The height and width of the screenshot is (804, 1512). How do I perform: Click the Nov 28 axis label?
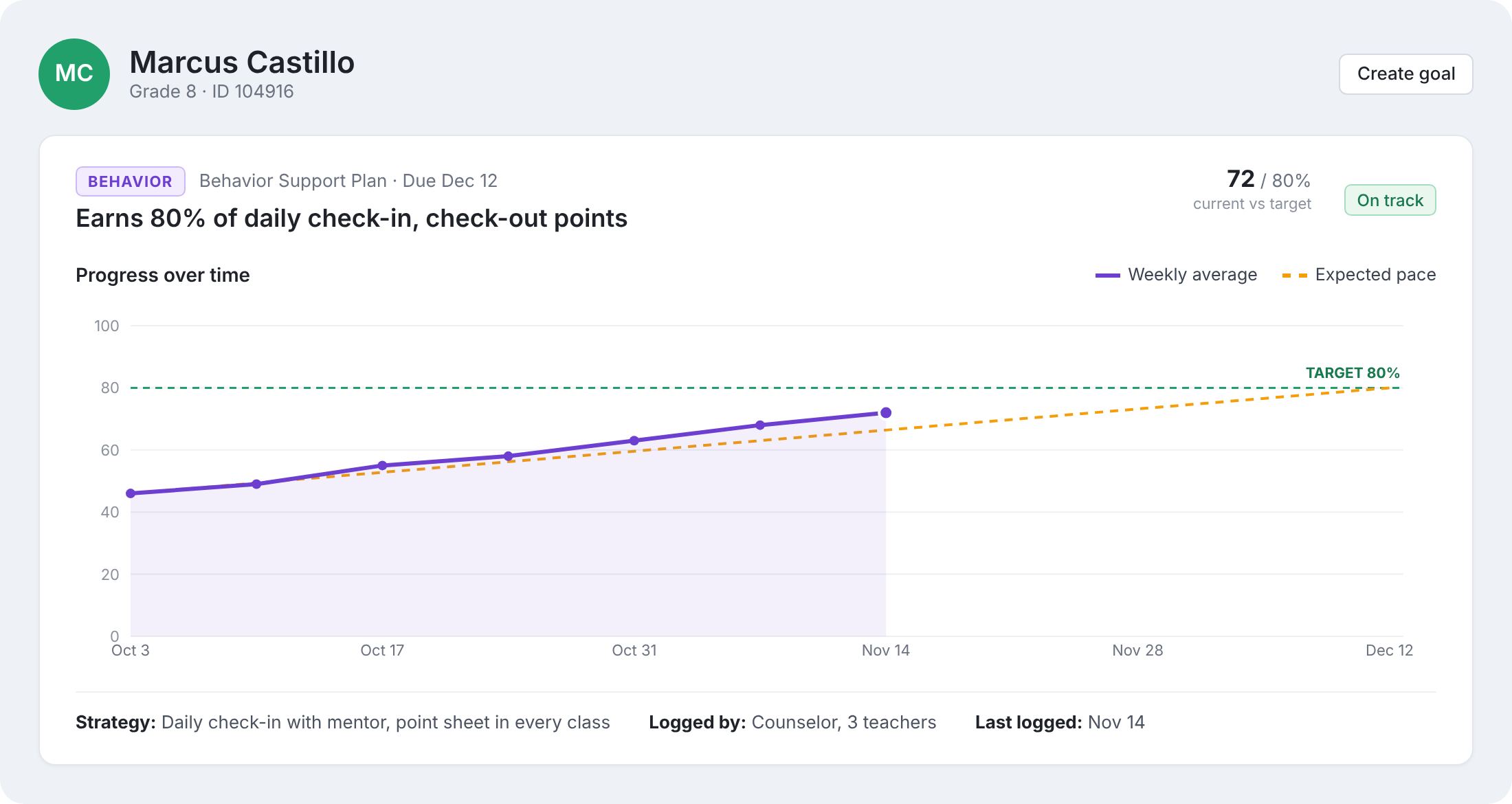[x=1137, y=650]
